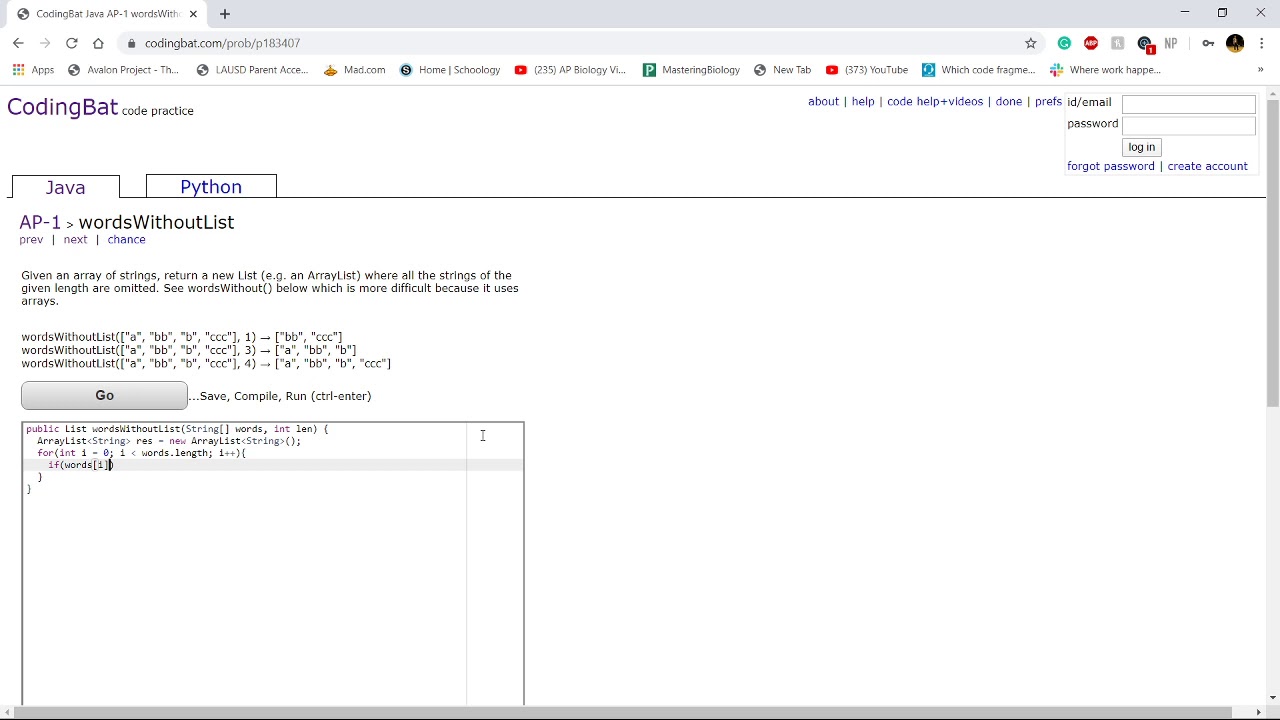This screenshot has width=1280, height=720.
Task: Open the Adblock Plus extension icon
Action: (x=1091, y=43)
